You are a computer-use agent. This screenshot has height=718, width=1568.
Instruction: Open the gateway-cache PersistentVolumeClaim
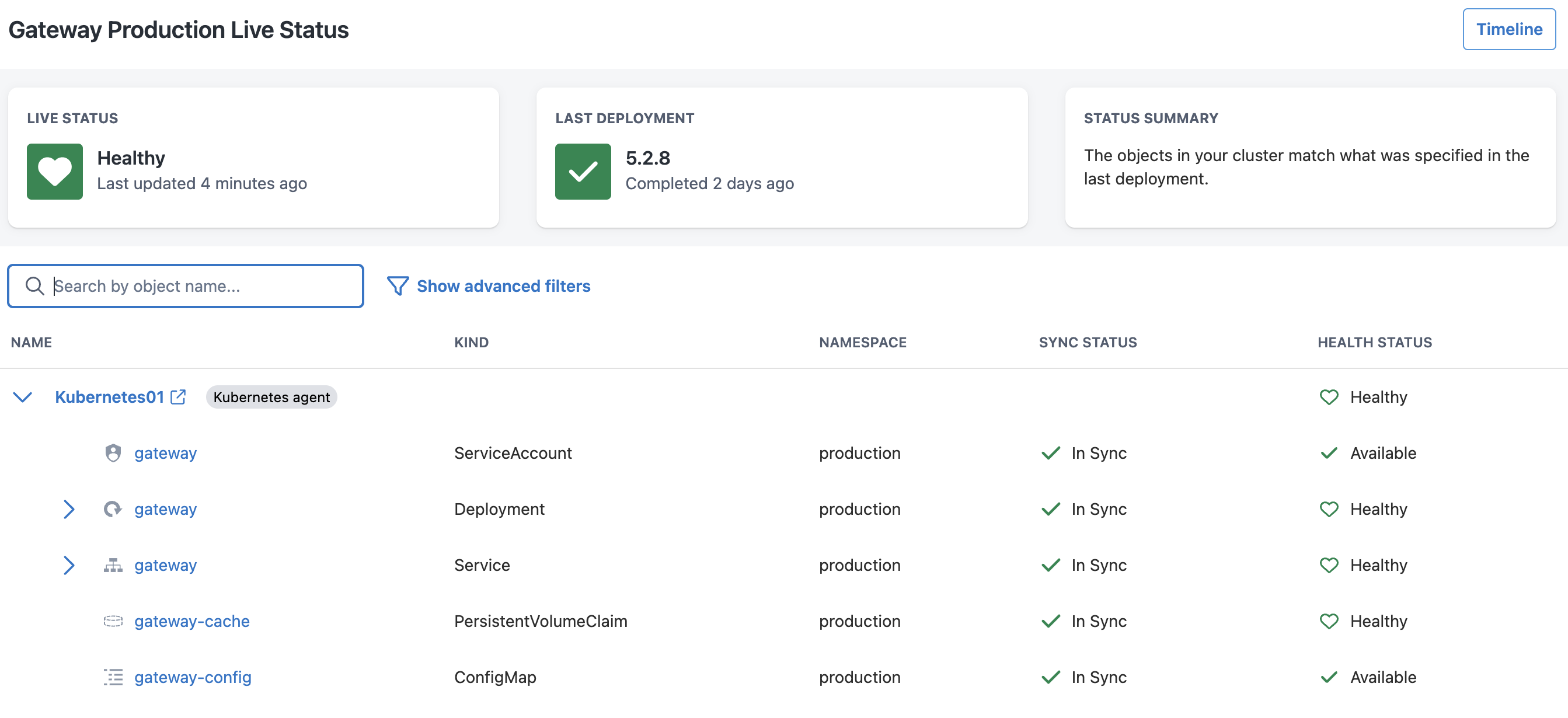tap(191, 621)
